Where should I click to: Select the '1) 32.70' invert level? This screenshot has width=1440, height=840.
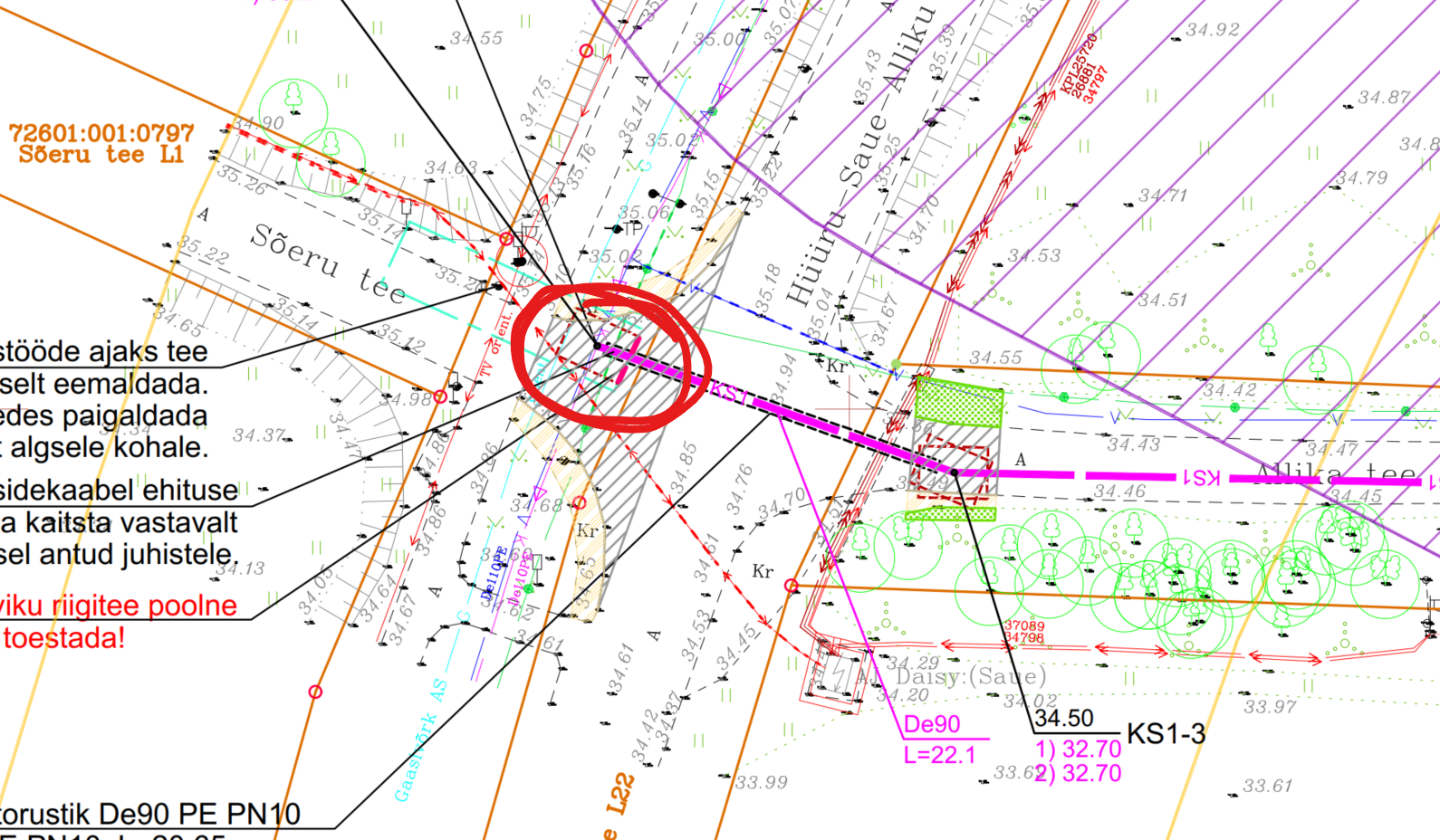pos(1078,749)
